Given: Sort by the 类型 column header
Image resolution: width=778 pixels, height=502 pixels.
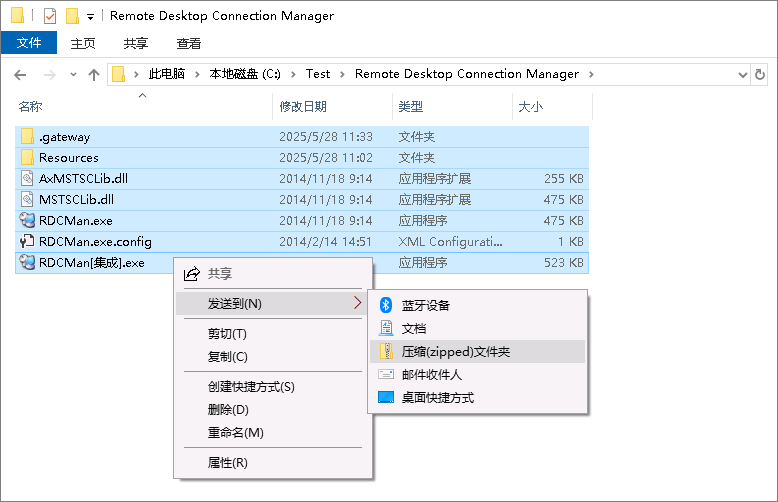Looking at the screenshot, I should tap(453, 106).
